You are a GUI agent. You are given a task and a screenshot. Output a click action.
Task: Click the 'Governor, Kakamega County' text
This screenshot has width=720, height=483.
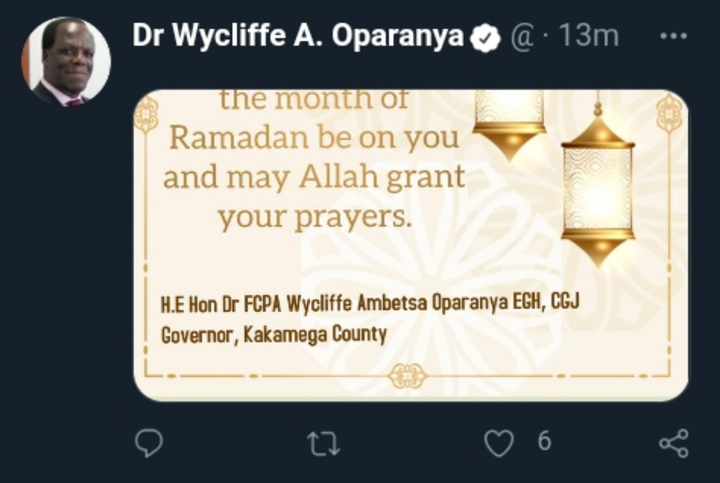click(x=274, y=335)
